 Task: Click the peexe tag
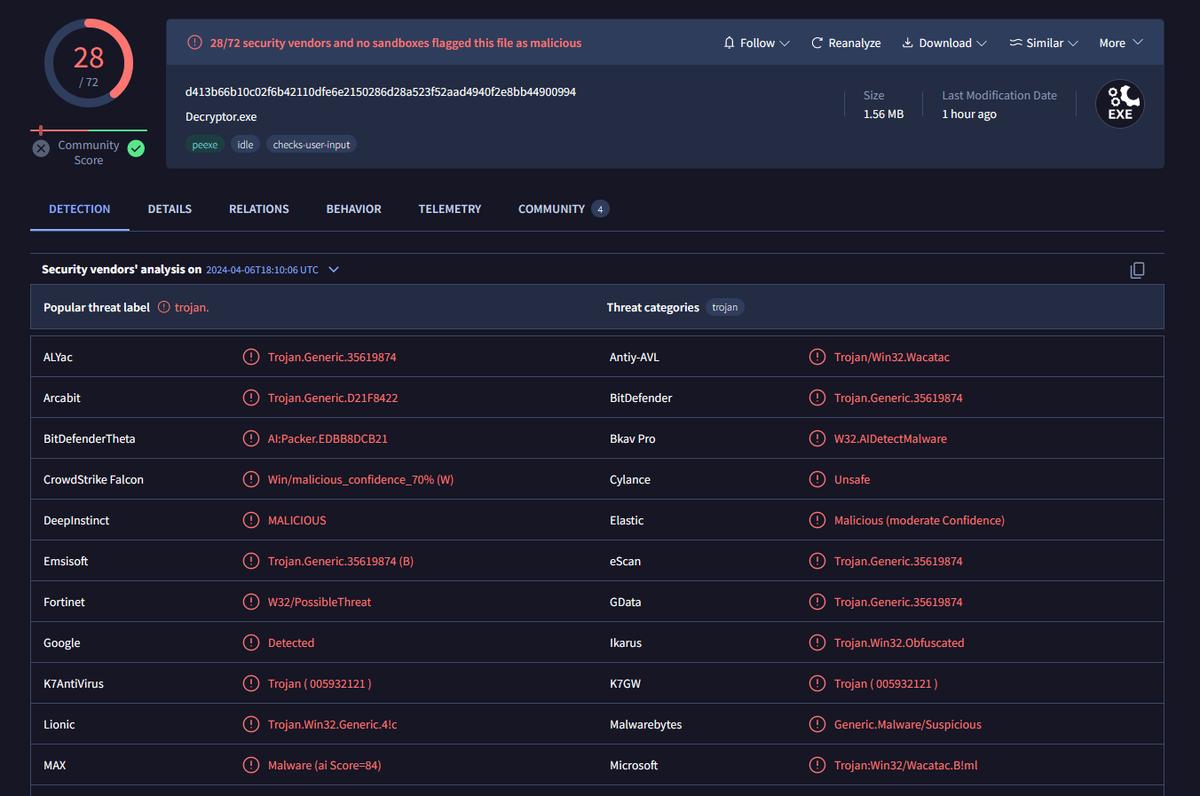[x=206, y=145]
